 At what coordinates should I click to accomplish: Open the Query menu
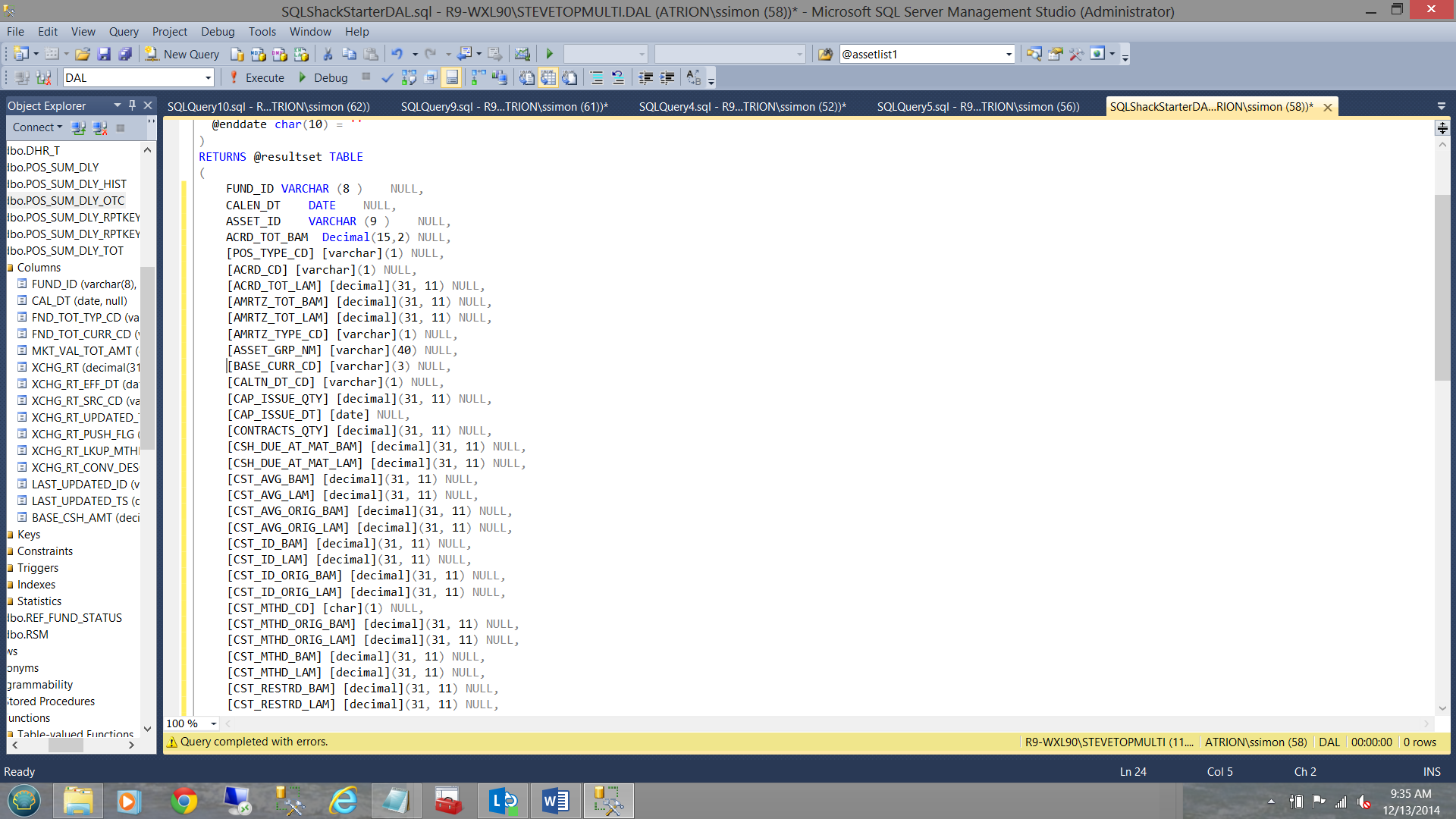[x=123, y=31]
